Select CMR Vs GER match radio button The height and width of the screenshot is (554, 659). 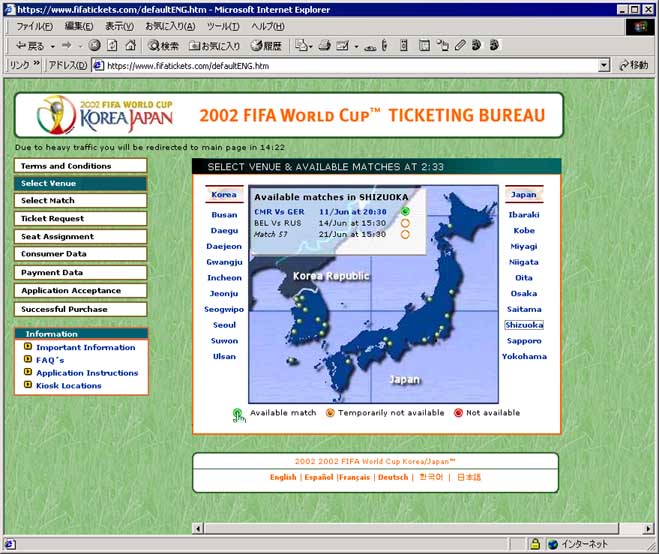[x=405, y=211]
